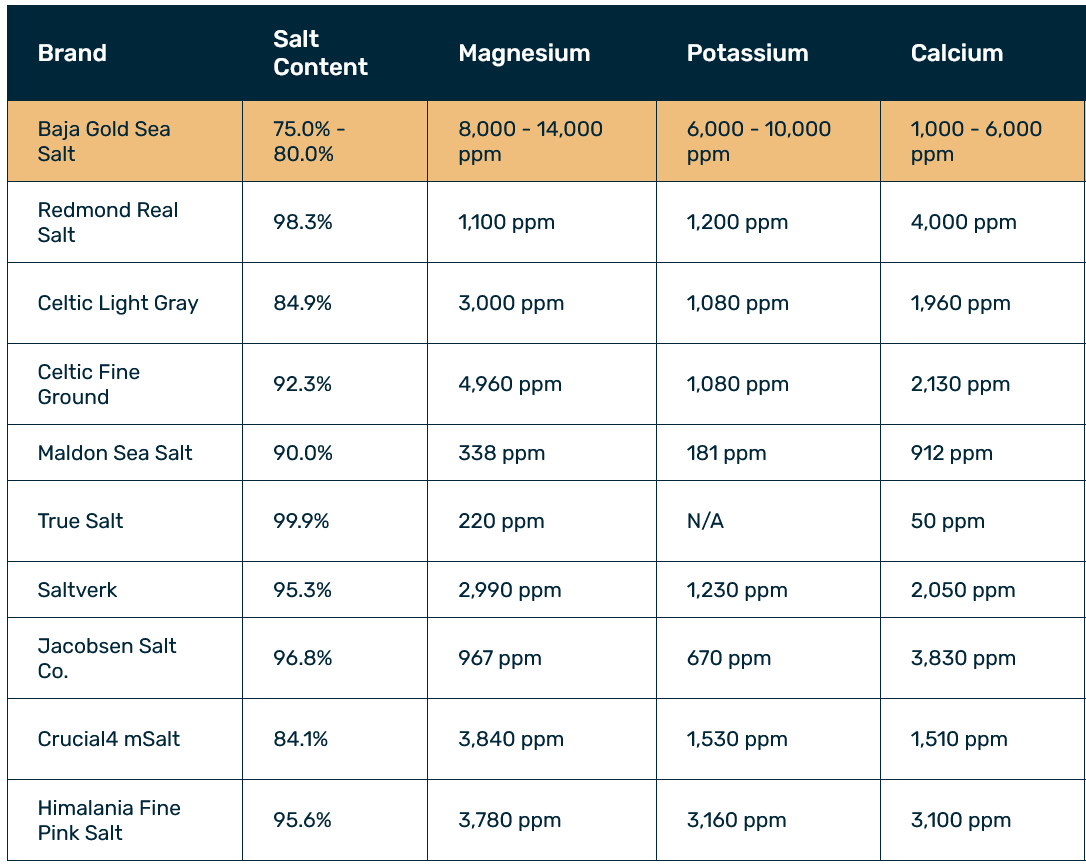The height and width of the screenshot is (867, 1086).
Task: Select the 3,830 ppm calcium value
Action: [x=963, y=658]
